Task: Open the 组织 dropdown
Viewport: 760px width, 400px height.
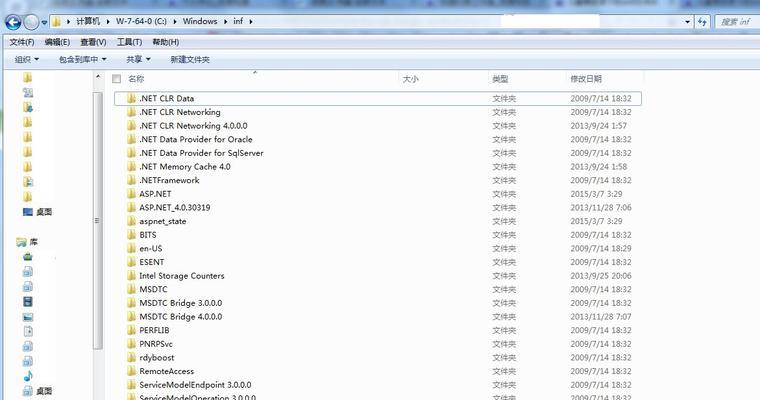Action: point(27,60)
